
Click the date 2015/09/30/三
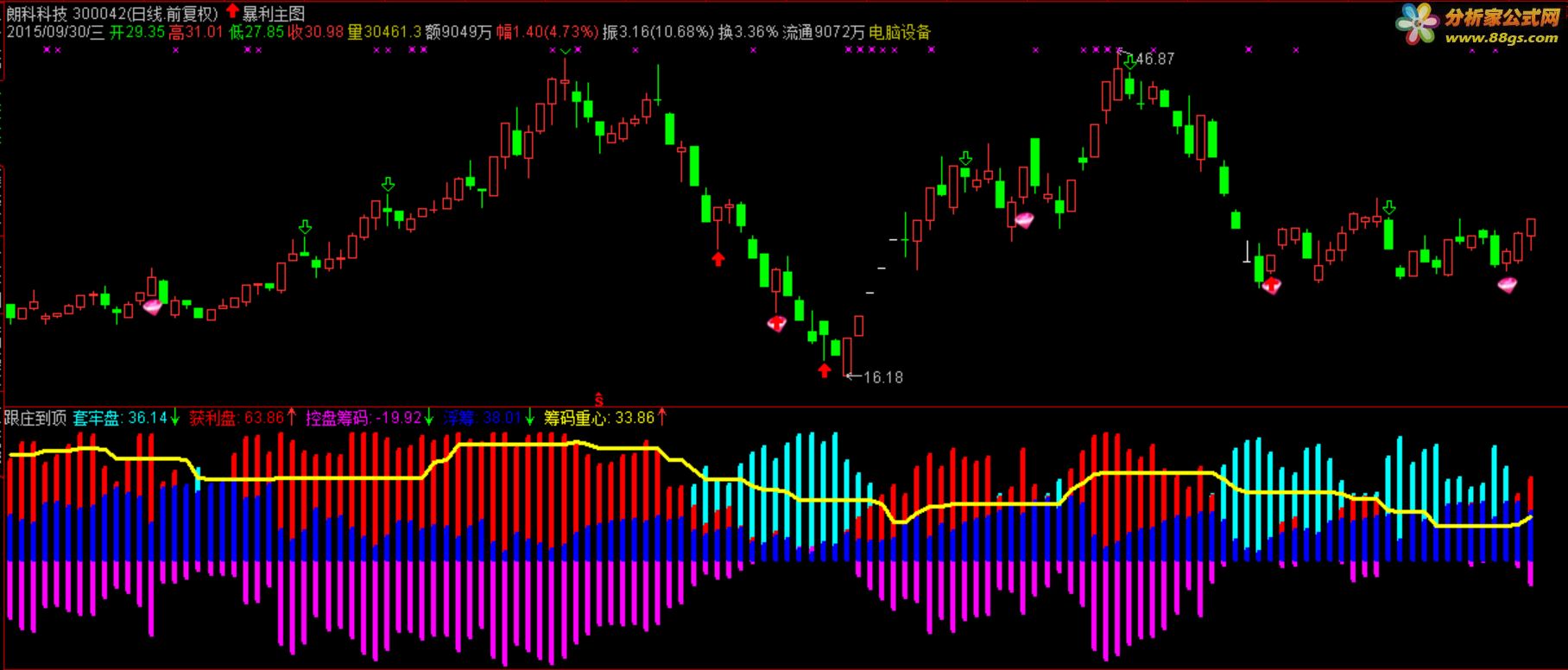(55, 33)
